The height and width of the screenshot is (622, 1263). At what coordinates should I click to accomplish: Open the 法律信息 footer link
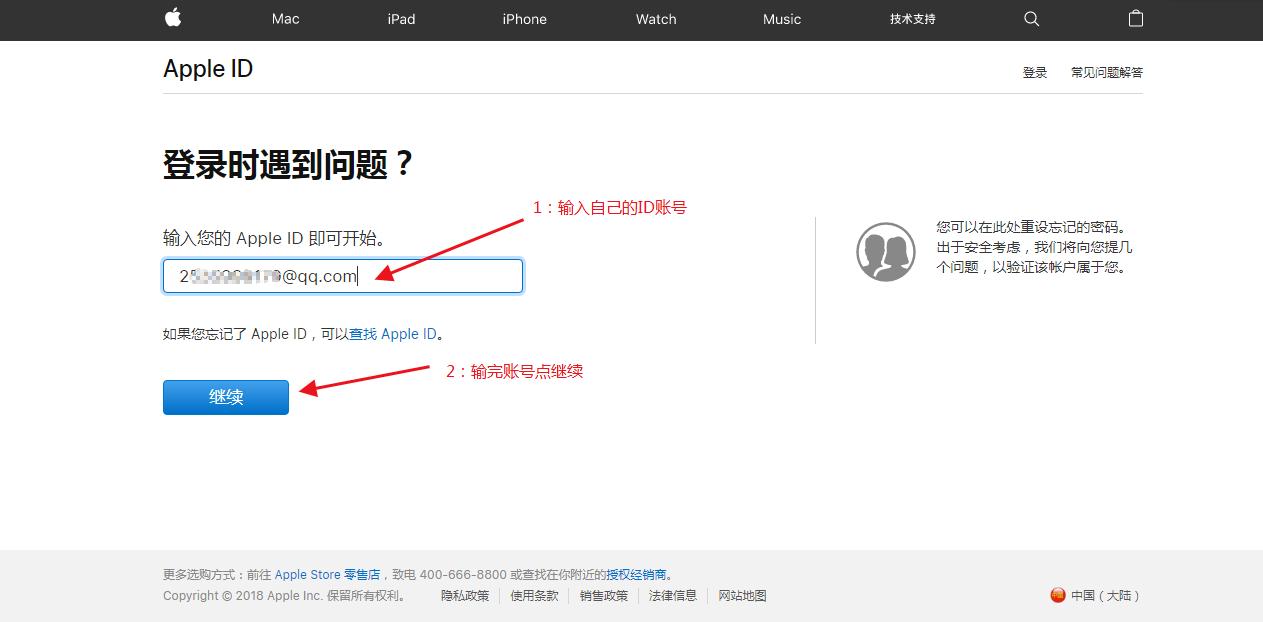click(x=673, y=596)
